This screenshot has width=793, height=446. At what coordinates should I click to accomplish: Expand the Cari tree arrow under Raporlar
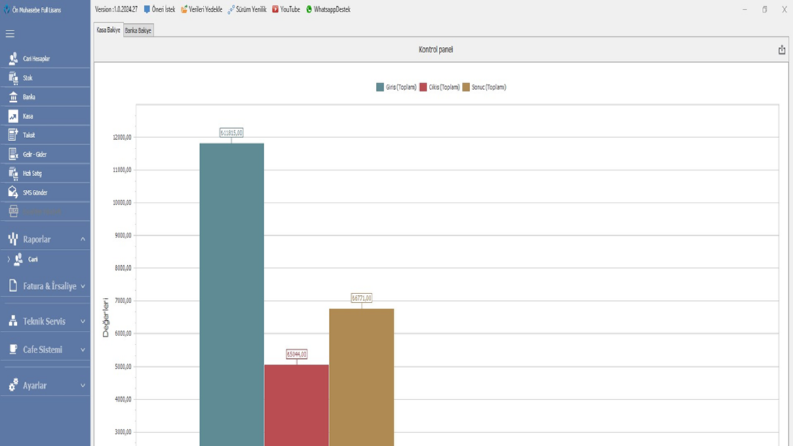click(9, 259)
